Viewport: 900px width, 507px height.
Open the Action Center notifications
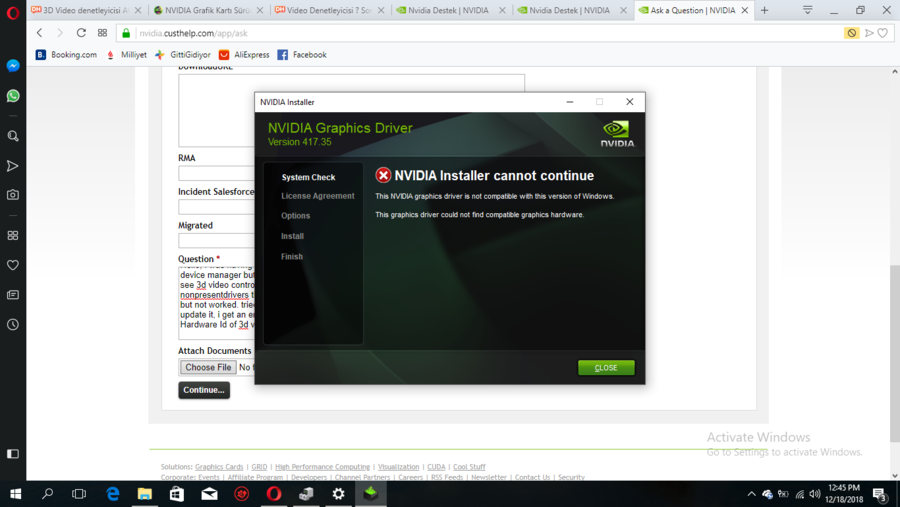click(880, 494)
